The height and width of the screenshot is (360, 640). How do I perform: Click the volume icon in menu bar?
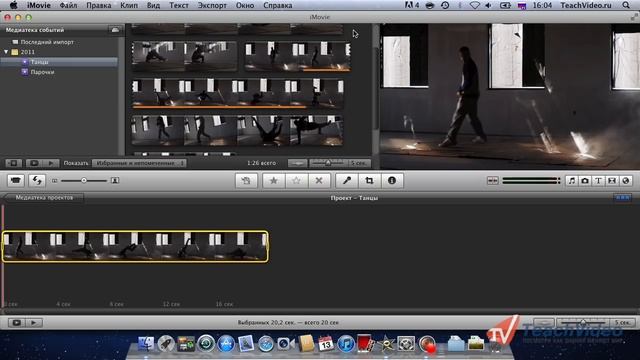(x=489, y=5)
